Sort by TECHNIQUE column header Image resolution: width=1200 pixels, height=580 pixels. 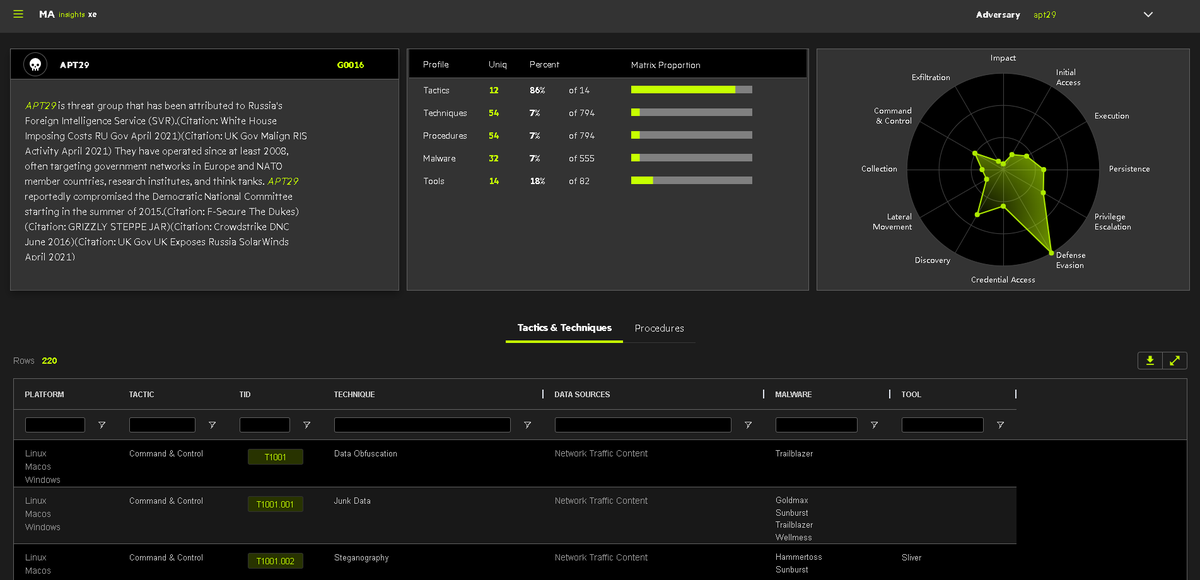(355, 394)
